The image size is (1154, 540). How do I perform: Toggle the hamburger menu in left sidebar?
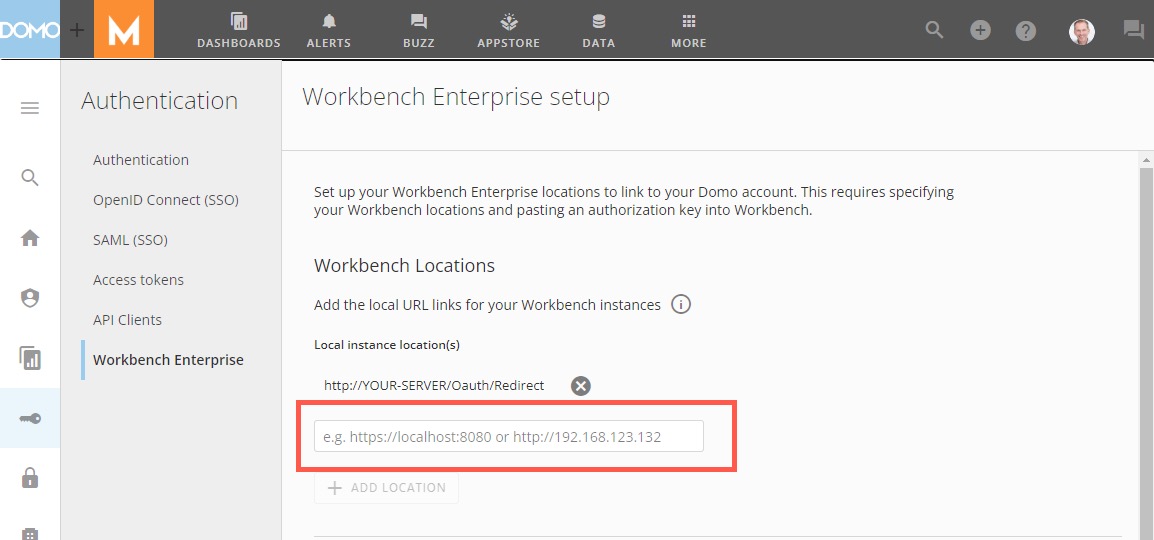29,109
